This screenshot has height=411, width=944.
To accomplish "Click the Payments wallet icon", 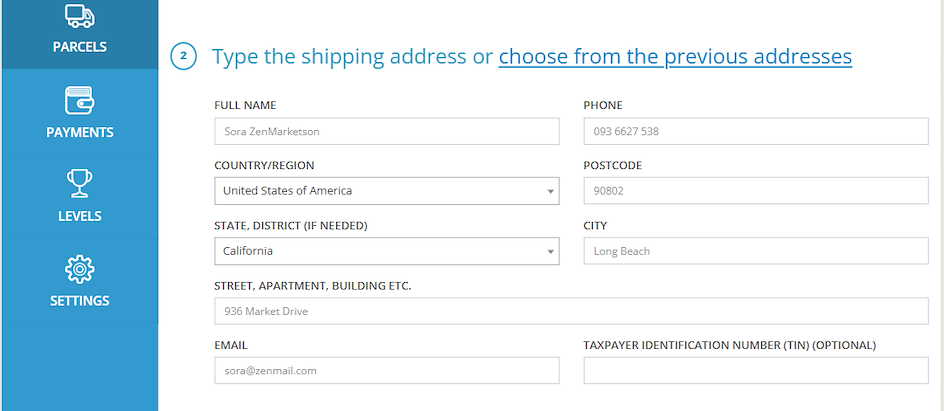I will pyautogui.click(x=79, y=101).
